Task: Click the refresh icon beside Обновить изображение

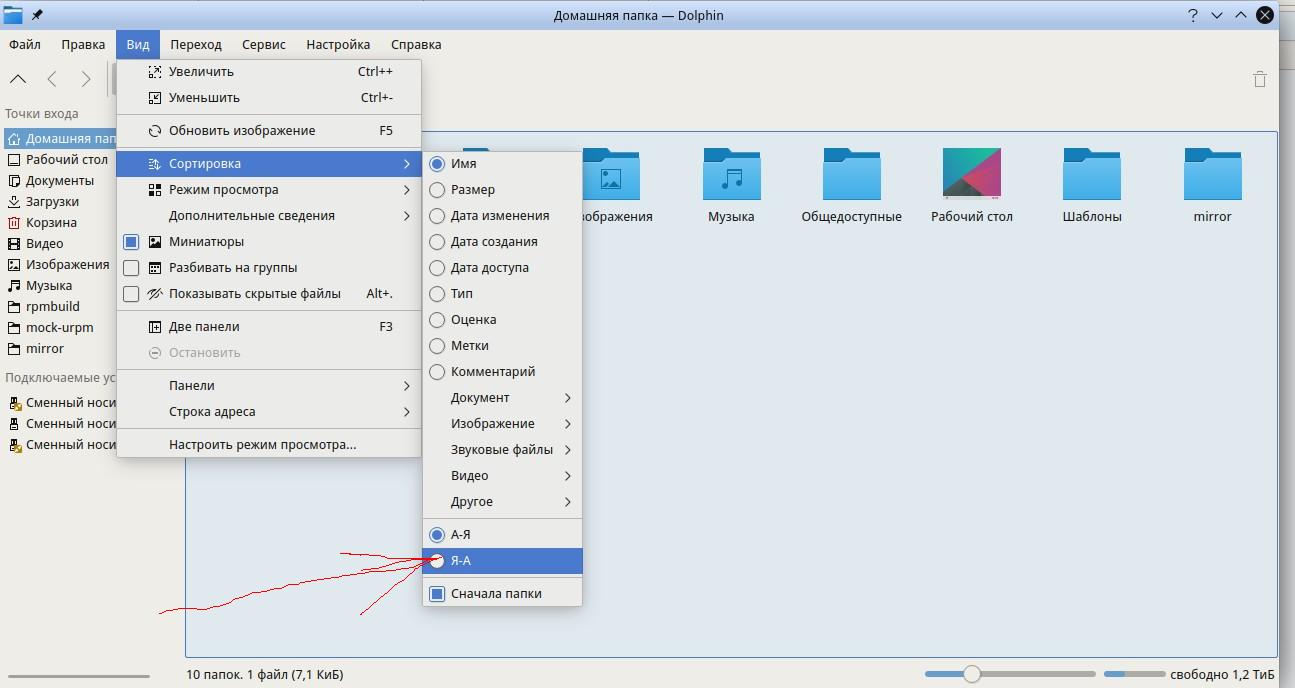Action: click(154, 131)
